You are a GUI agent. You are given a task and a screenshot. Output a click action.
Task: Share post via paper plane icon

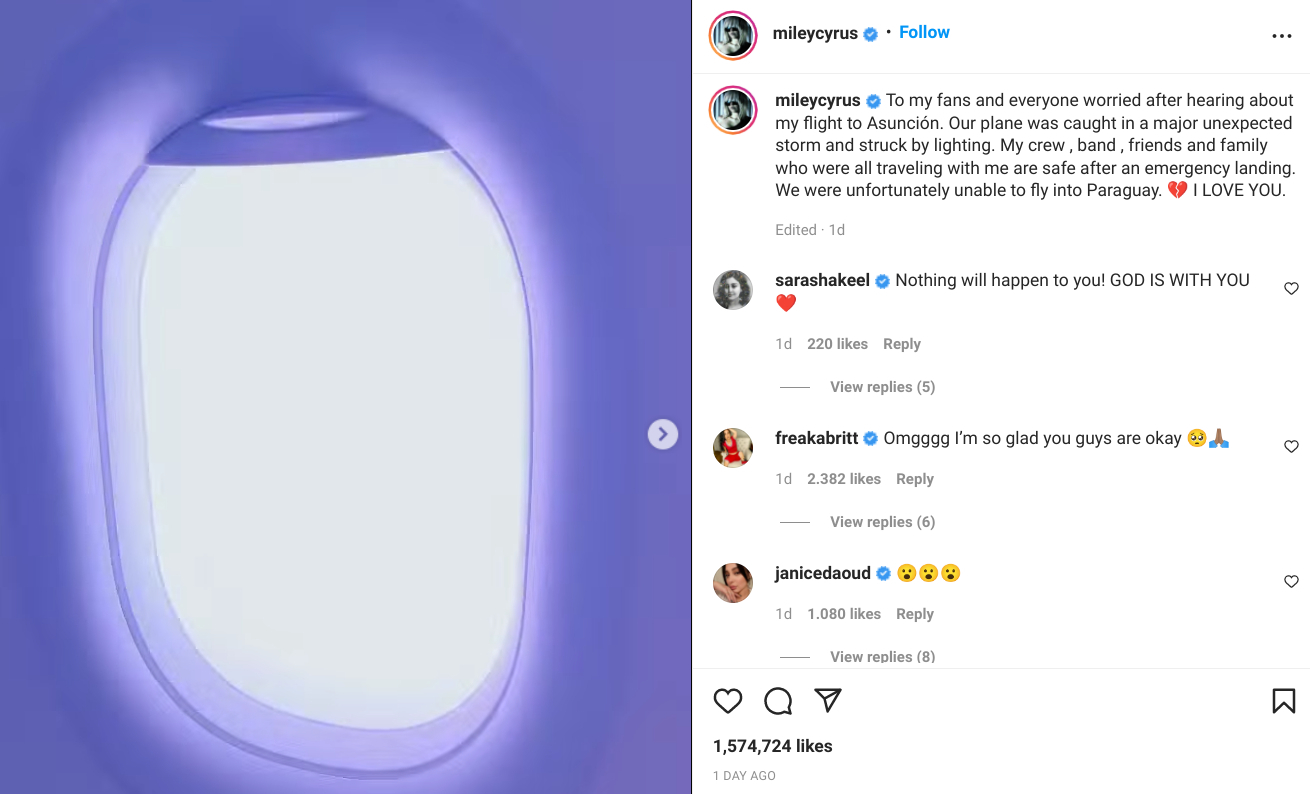(x=827, y=701)
